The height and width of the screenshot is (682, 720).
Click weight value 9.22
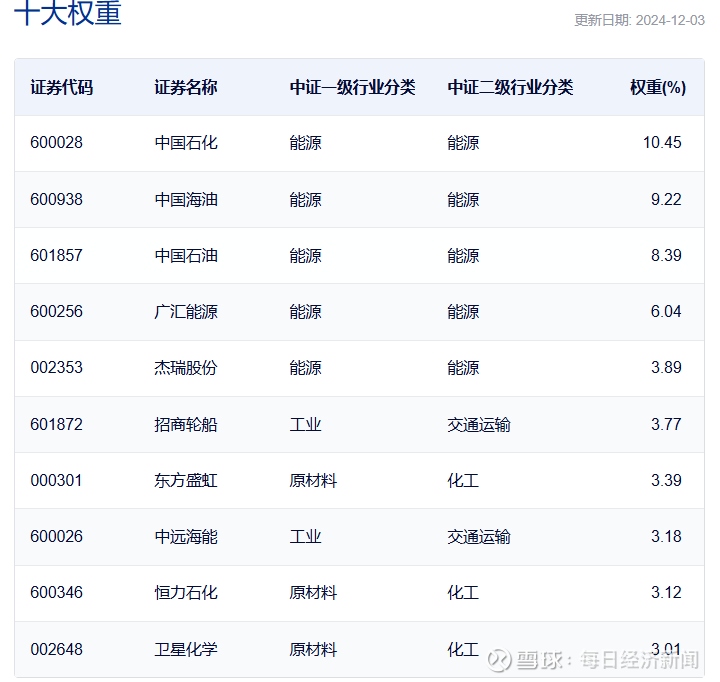666,199
